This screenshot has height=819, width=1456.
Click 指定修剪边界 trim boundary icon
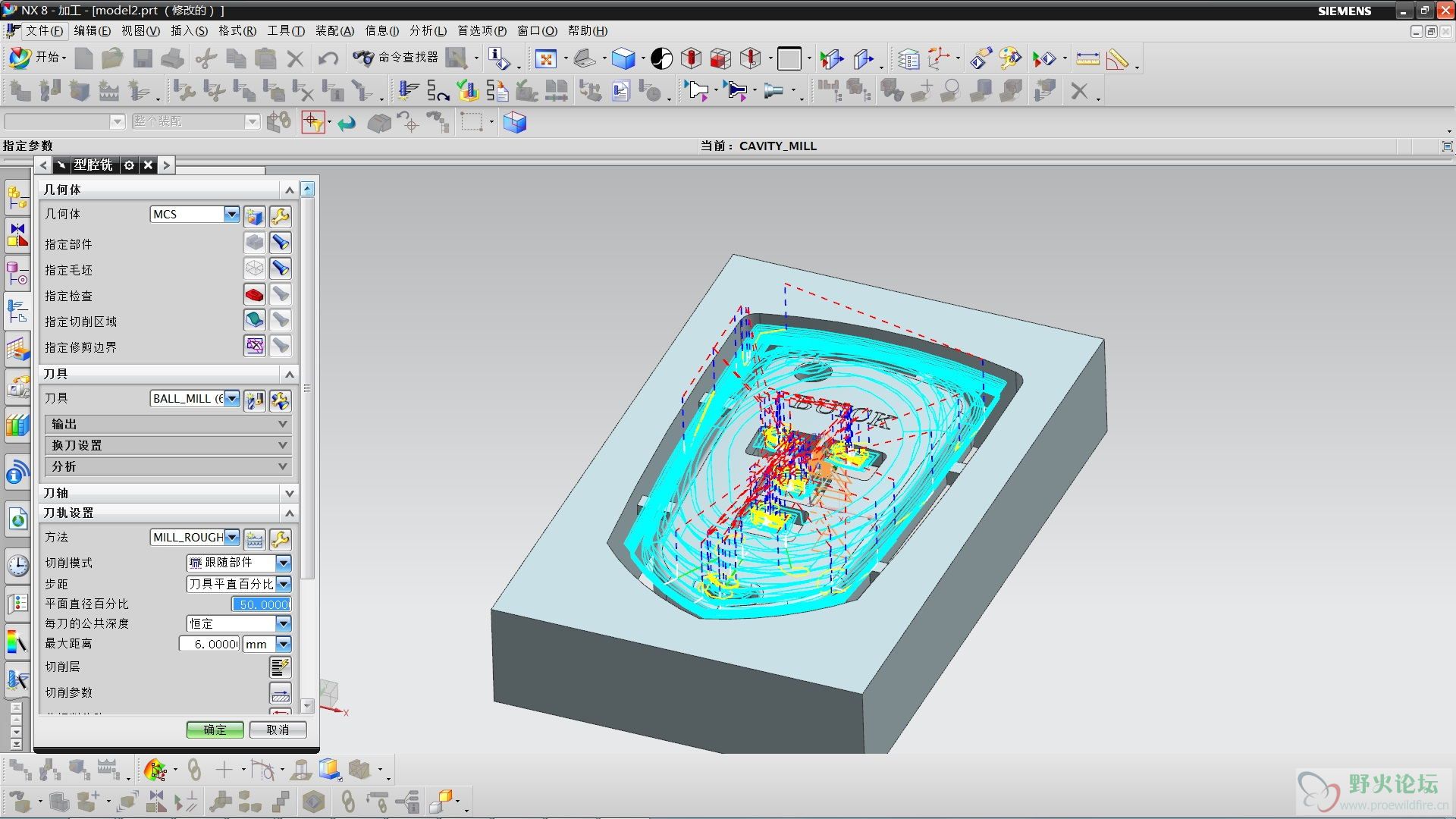(x=255, y=346)
